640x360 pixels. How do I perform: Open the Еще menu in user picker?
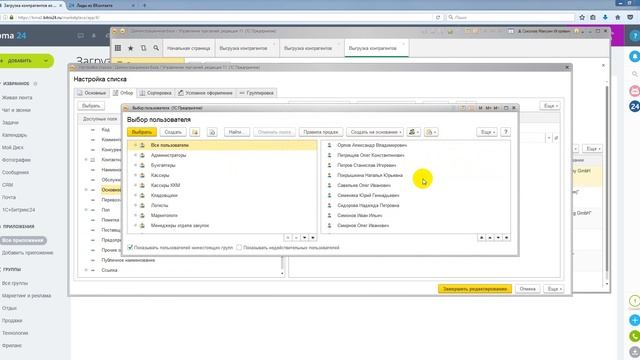[x=487, y=132]
